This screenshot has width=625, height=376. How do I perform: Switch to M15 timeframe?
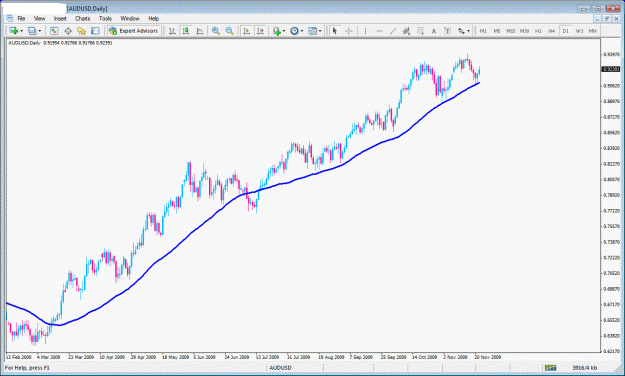[511, 31]
